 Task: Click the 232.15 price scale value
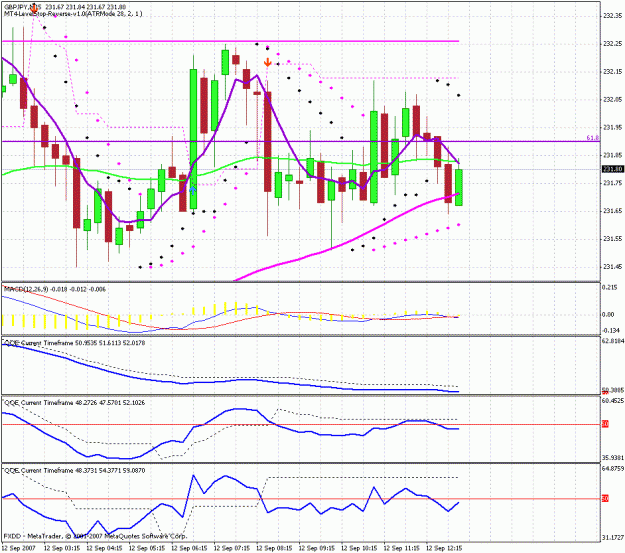coord(613,71)
